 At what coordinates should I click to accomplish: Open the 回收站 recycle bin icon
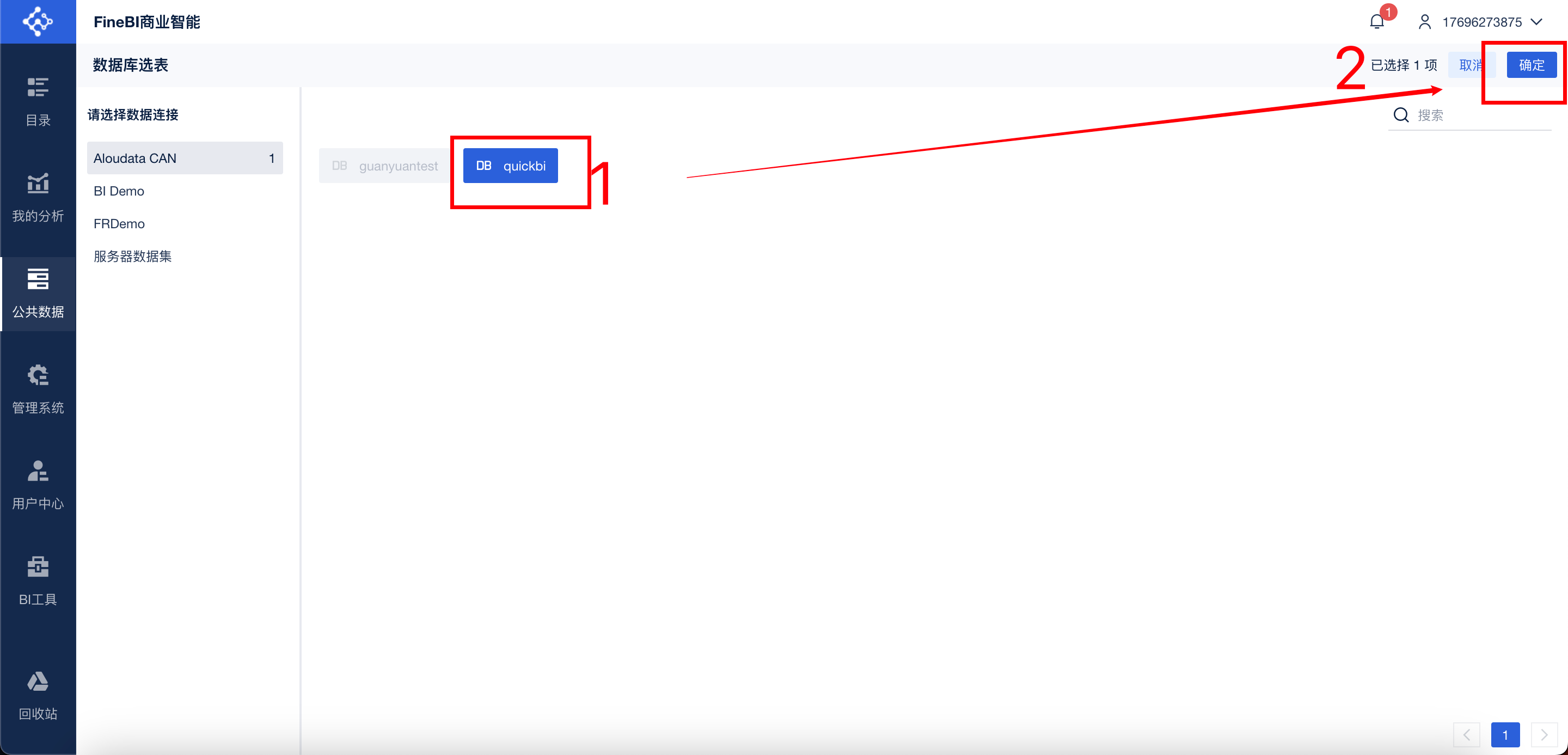[x=38, y=681]
